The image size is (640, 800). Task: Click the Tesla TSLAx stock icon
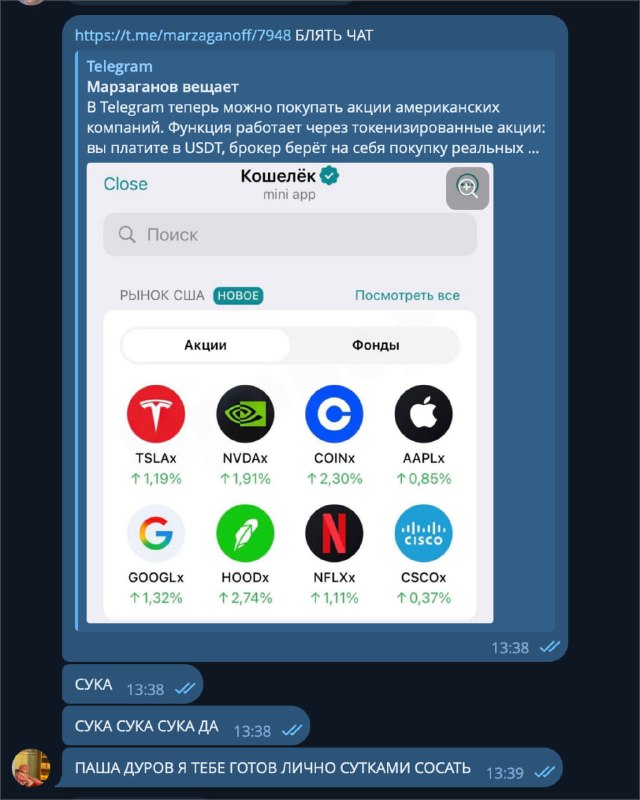tap(156, 414)
